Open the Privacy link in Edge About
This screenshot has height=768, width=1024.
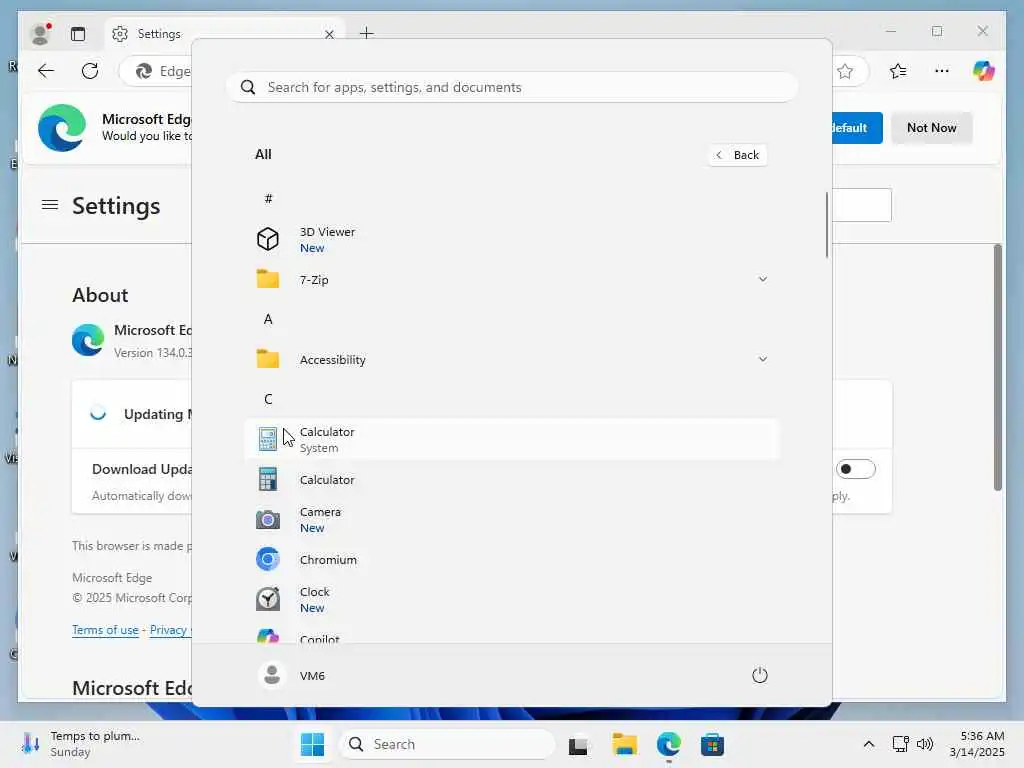pyautogui.click(x=168, y=630)
